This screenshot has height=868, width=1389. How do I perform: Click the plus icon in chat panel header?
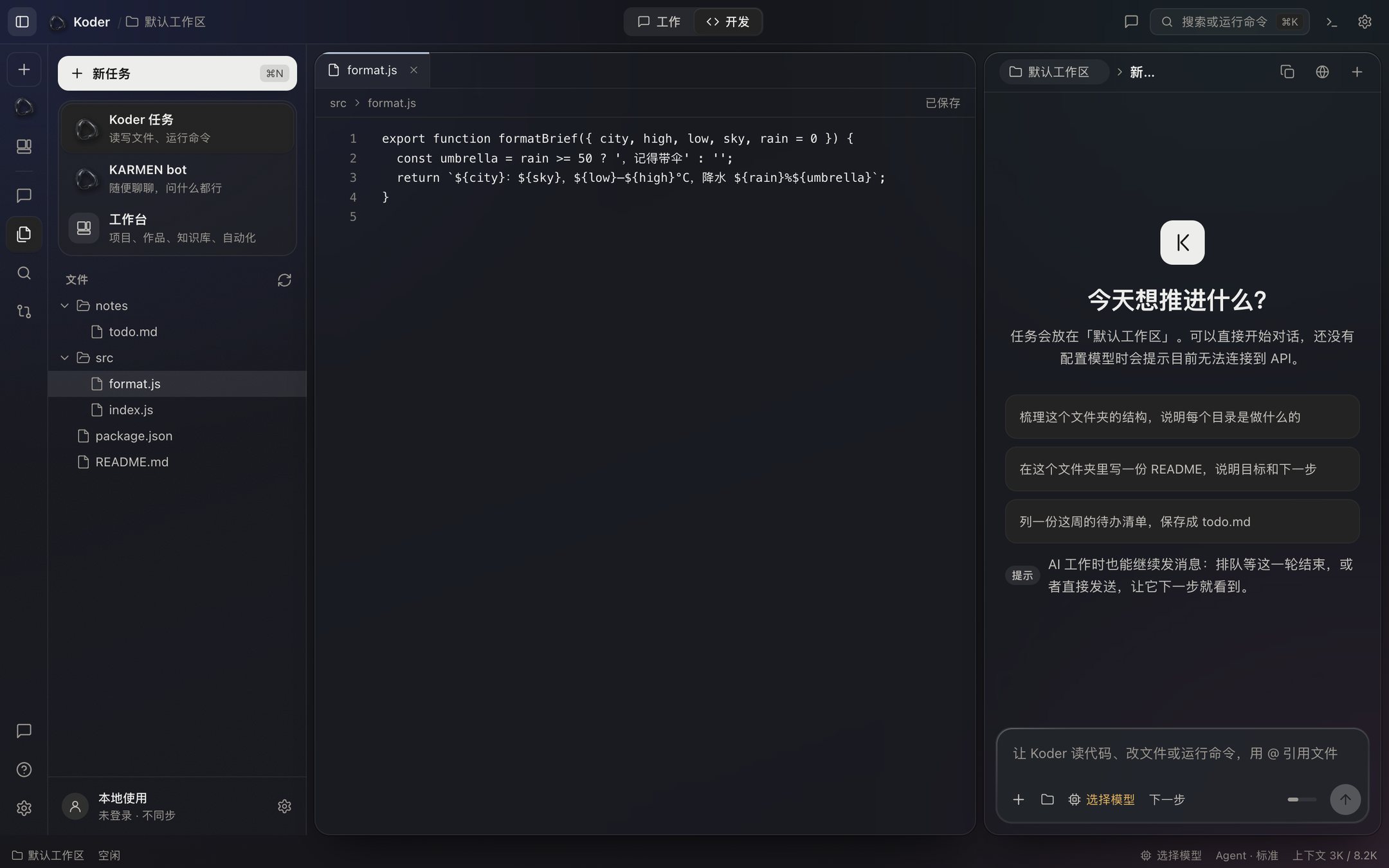(1357, 72)
